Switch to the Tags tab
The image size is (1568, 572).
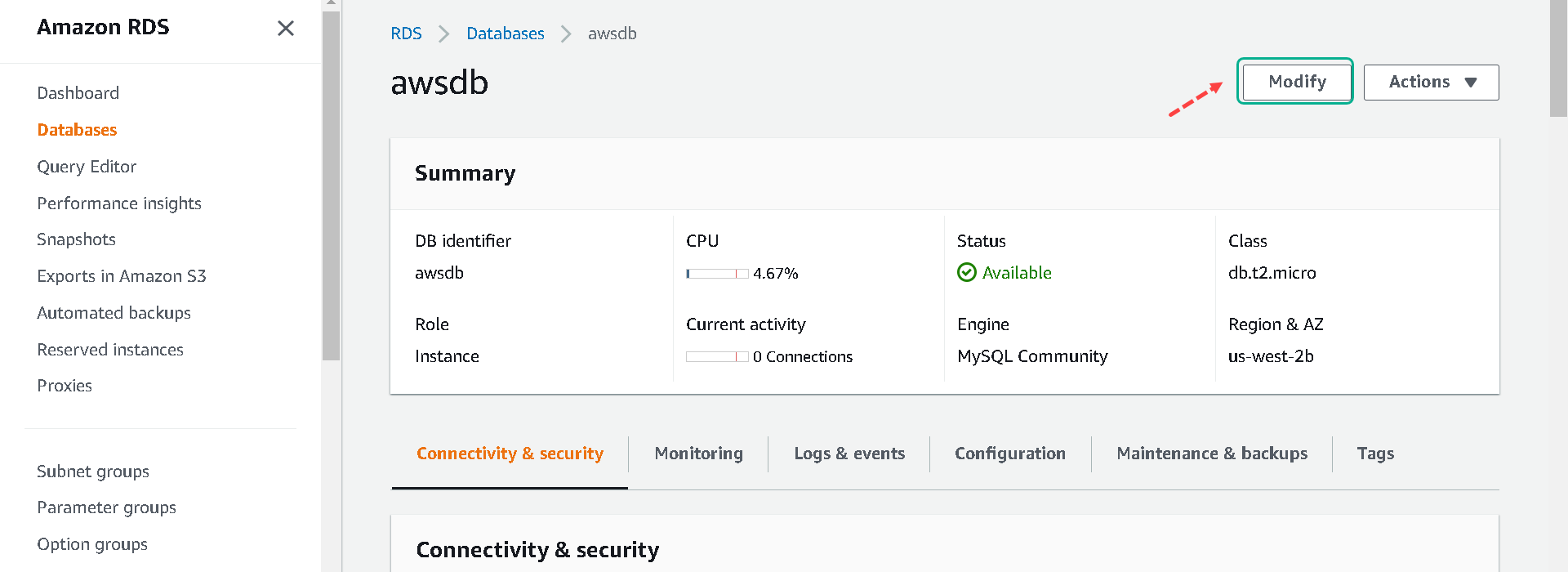[1376, 454]
